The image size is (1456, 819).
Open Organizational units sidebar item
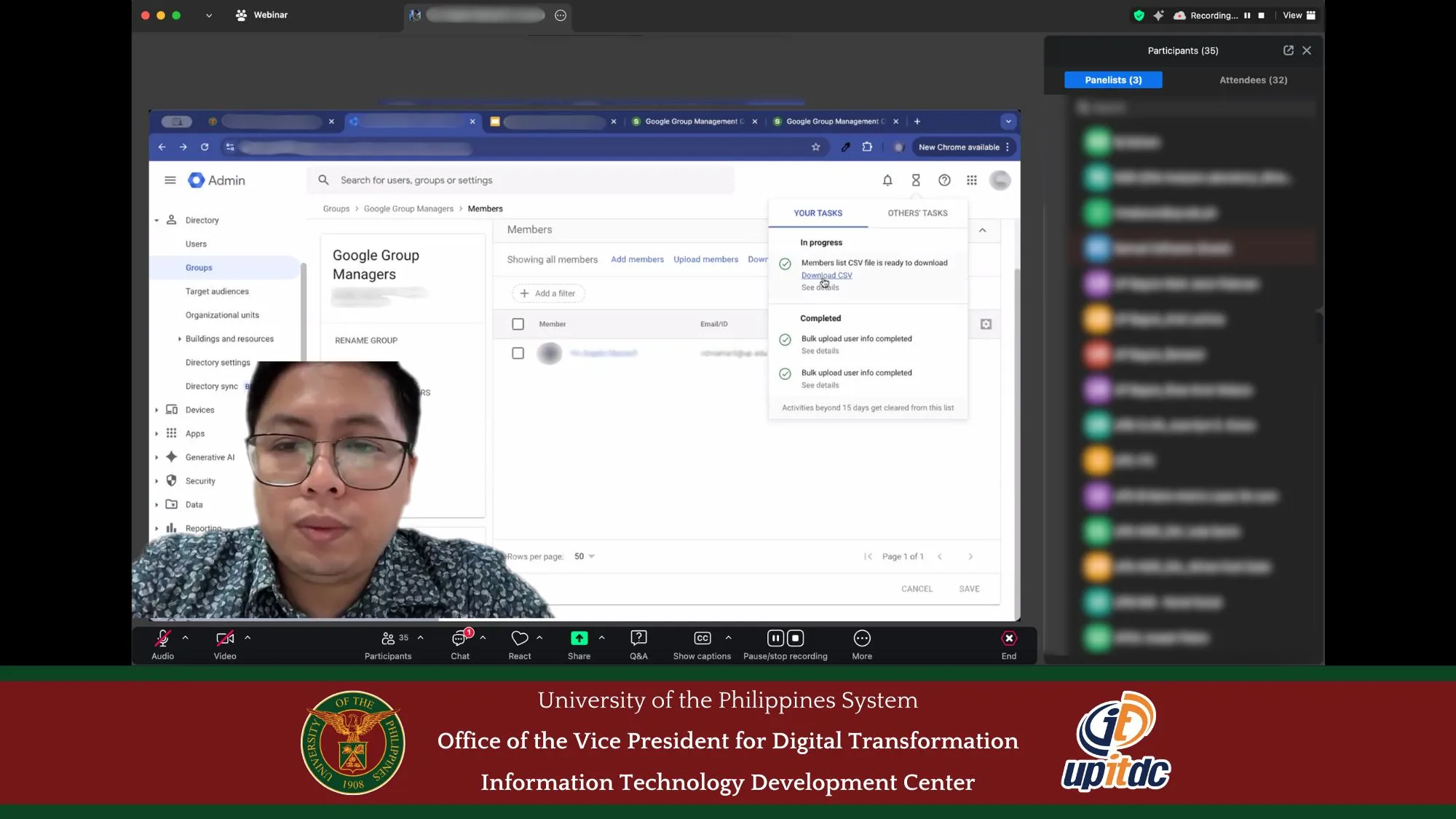[x=222, y=315]
